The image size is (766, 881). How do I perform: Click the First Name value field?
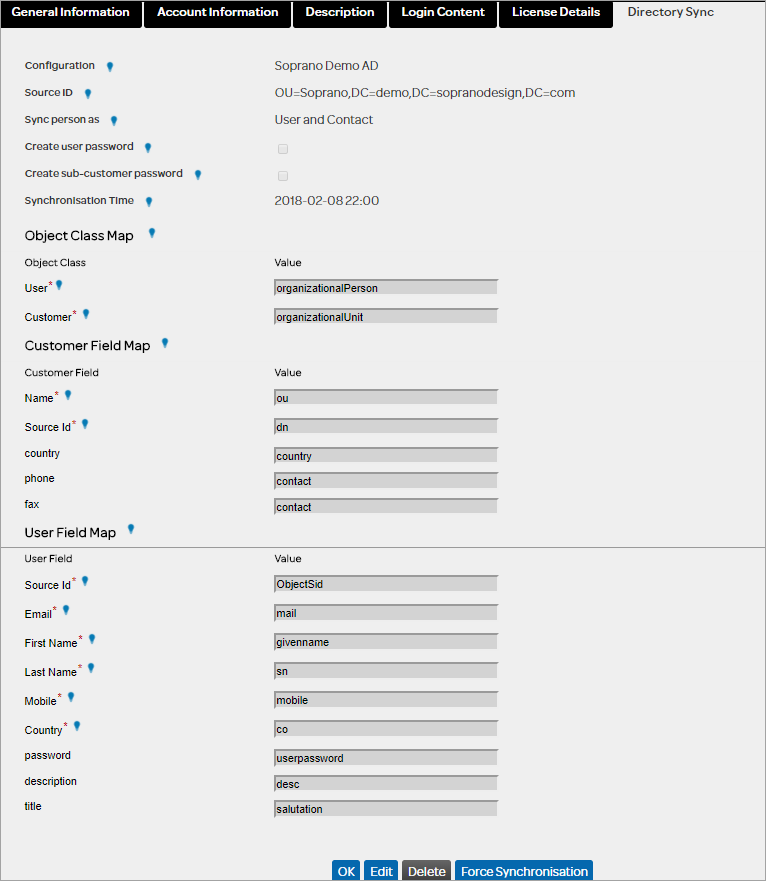pyautogui.click(x=386, y=643)
